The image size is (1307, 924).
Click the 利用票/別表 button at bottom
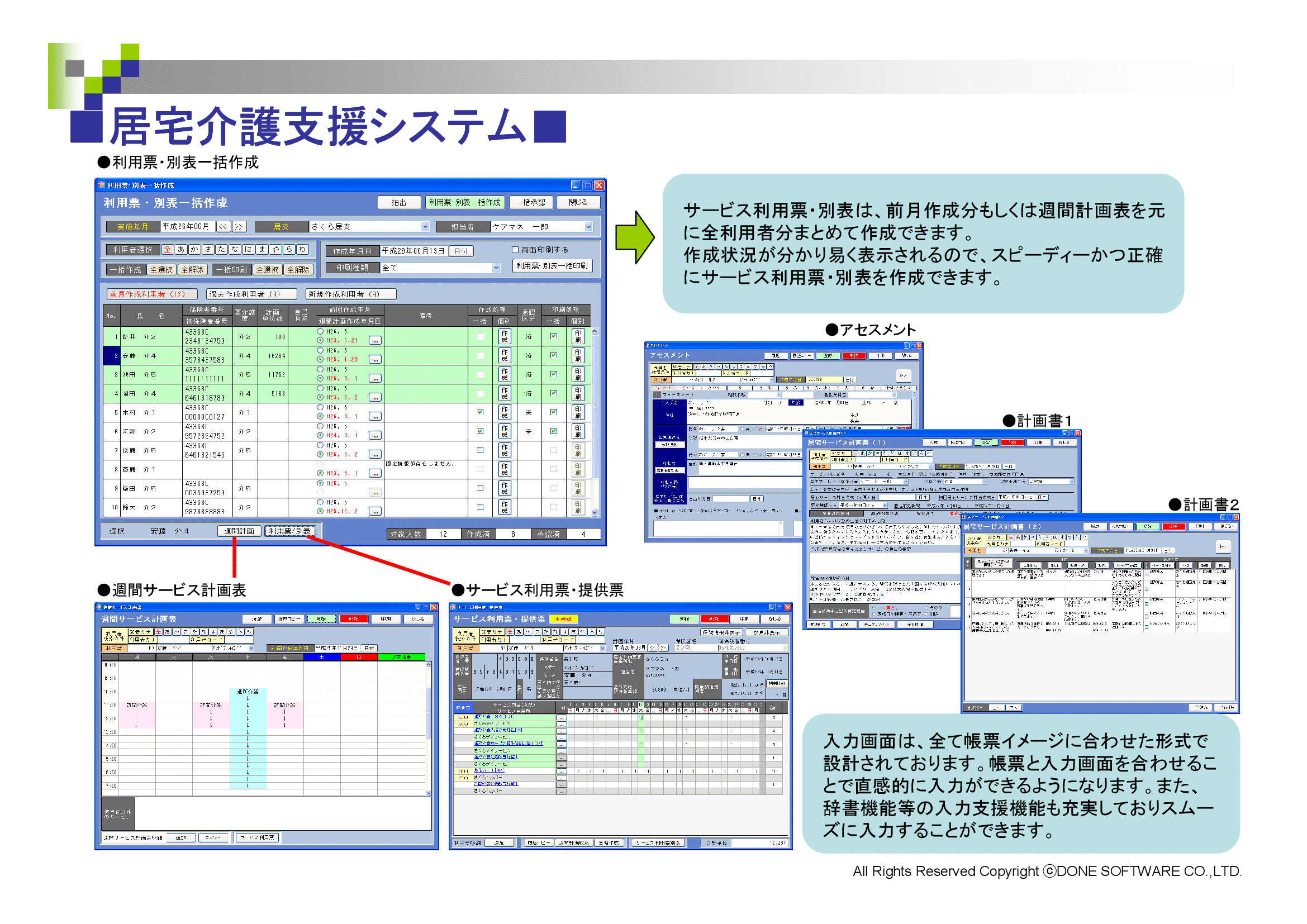click(291, 531)
